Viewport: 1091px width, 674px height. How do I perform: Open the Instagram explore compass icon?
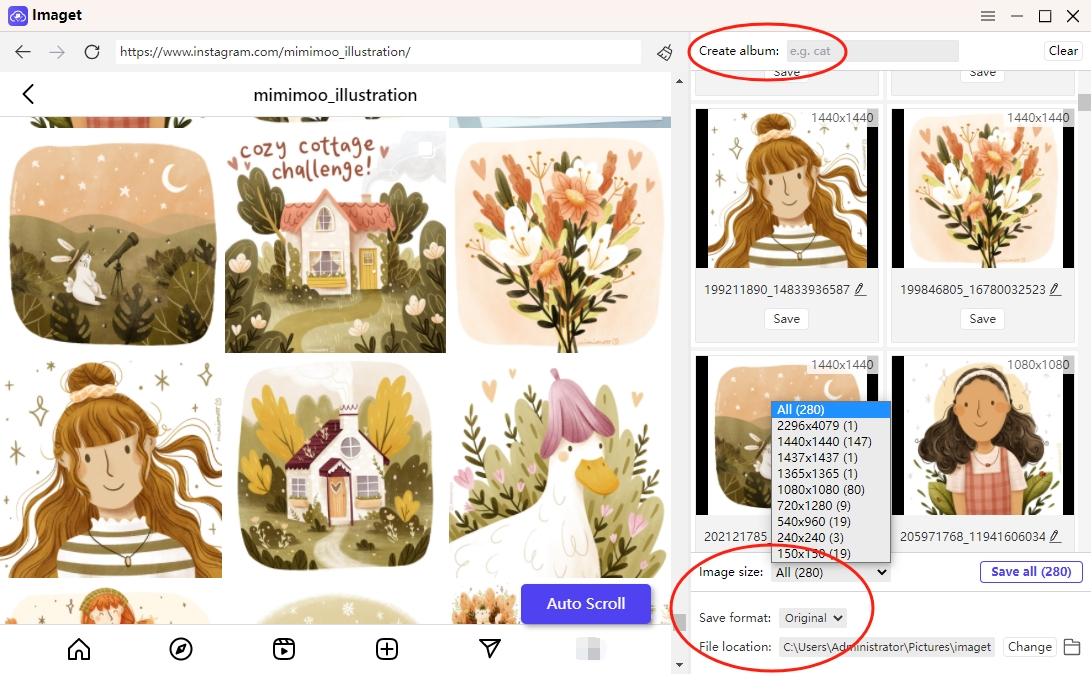point(181,649)
